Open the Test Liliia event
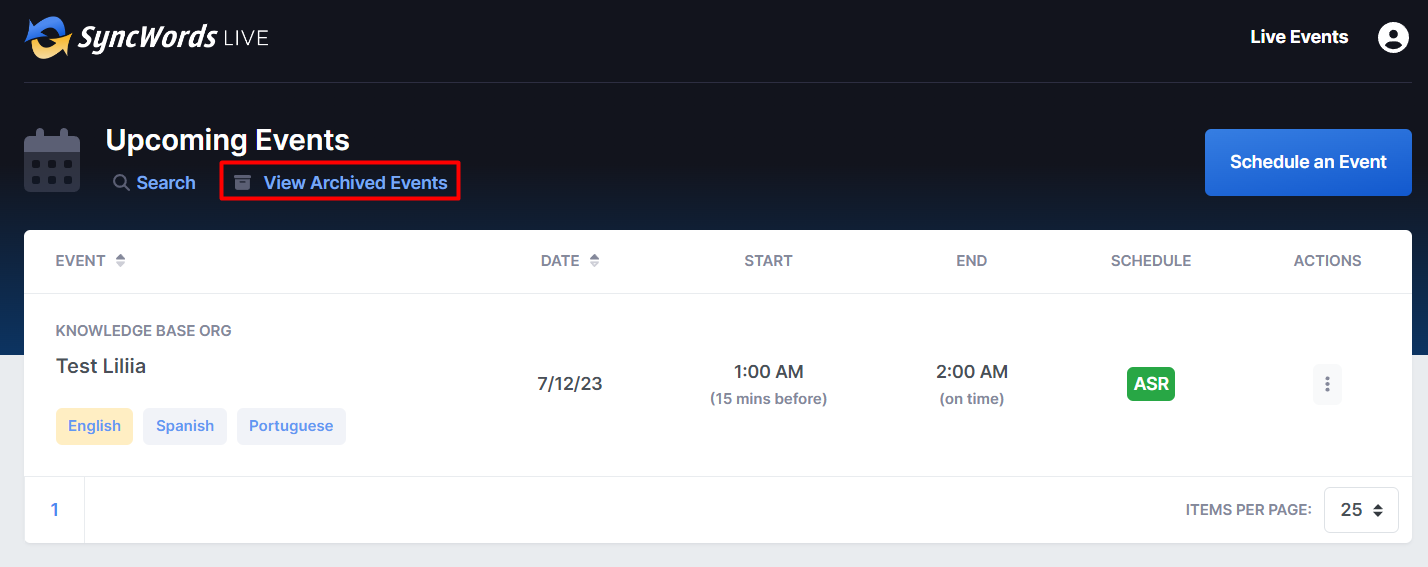Viewport: 1428px width, 567px height. pos(101,366)
